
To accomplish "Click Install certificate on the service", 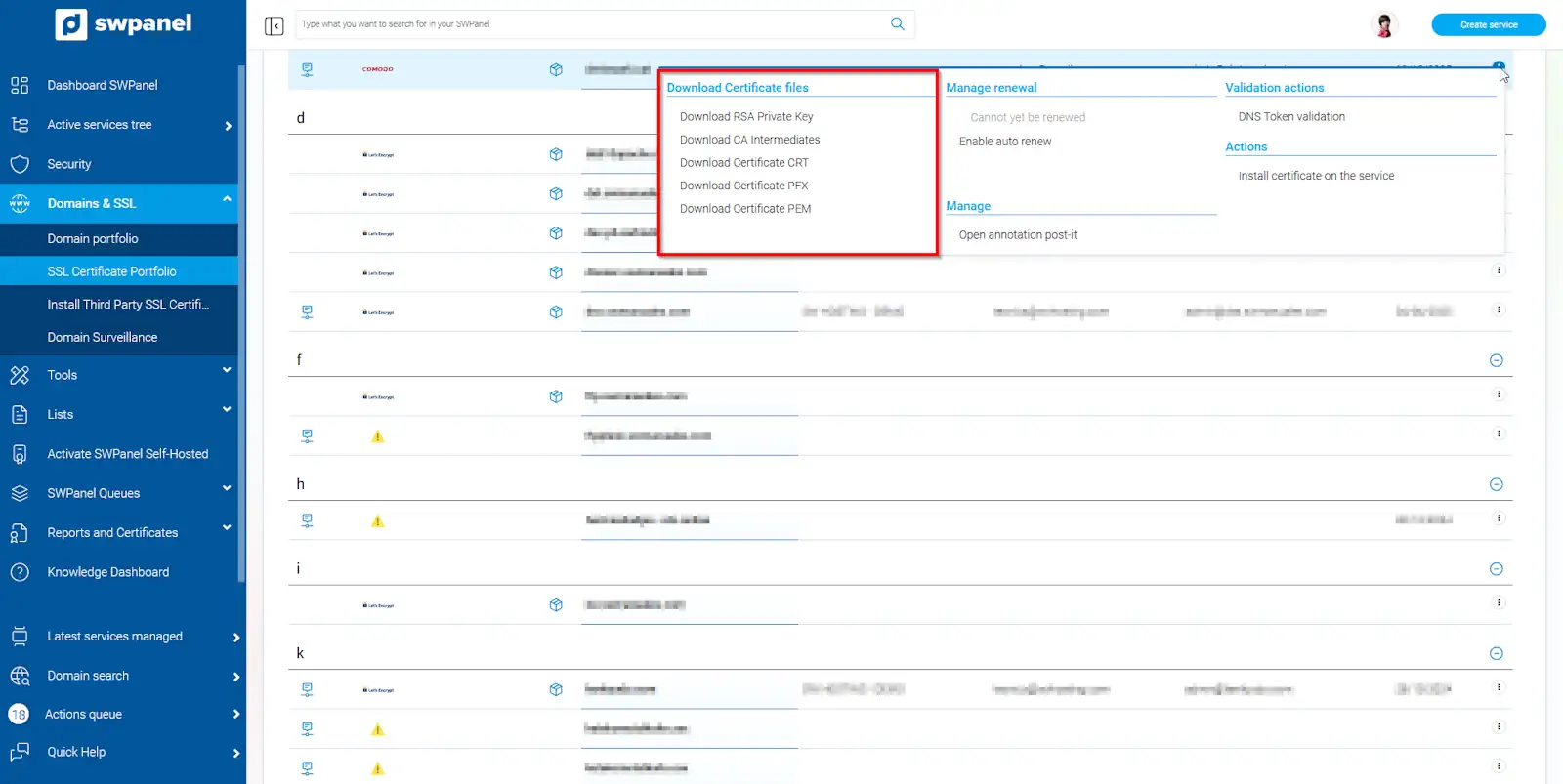I will click(x=1316, y=176).
